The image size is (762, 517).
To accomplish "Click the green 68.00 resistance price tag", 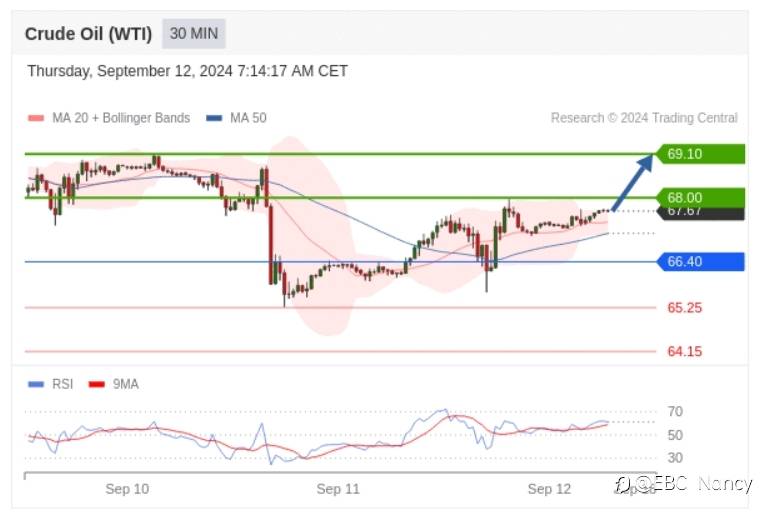I will 700,197.
